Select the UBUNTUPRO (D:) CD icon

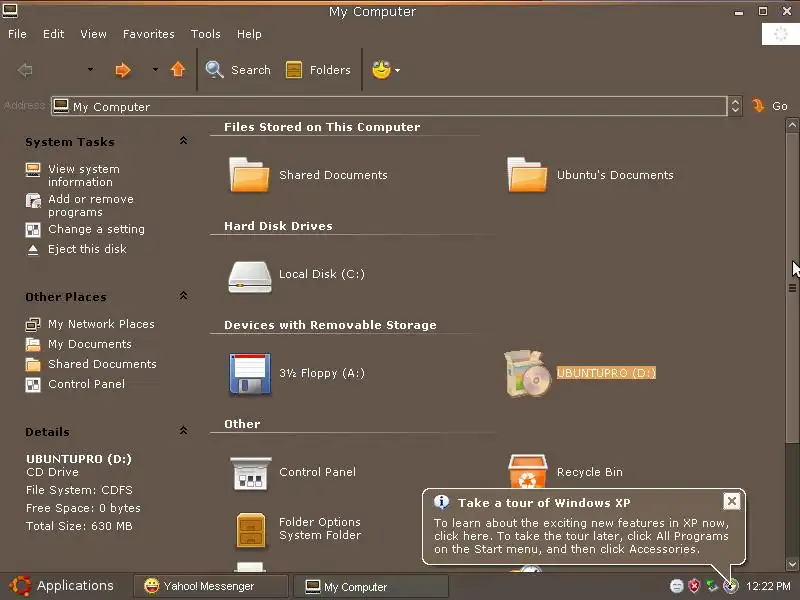coord(528,373)
